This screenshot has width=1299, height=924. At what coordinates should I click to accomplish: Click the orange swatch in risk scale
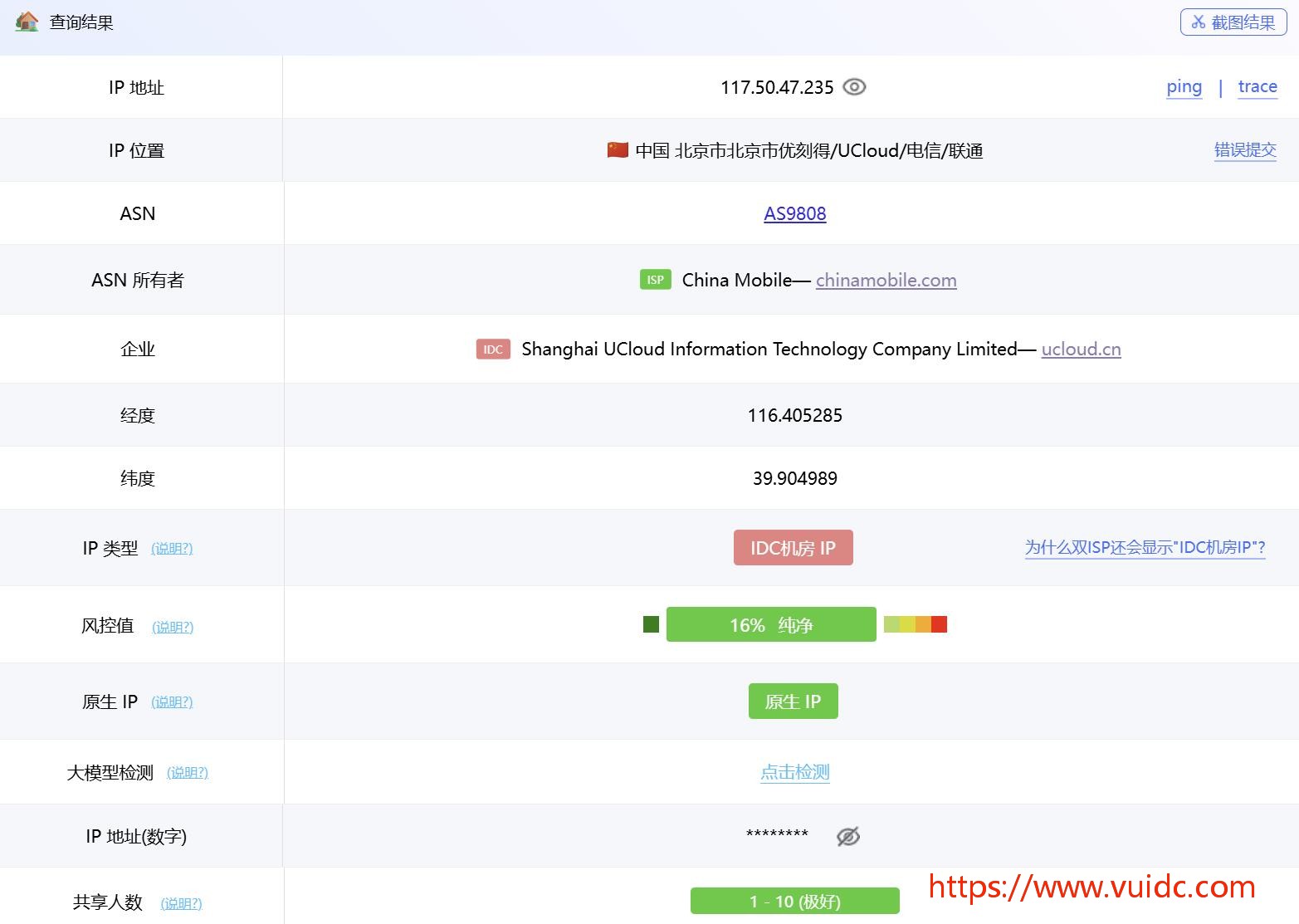[923, 623]
